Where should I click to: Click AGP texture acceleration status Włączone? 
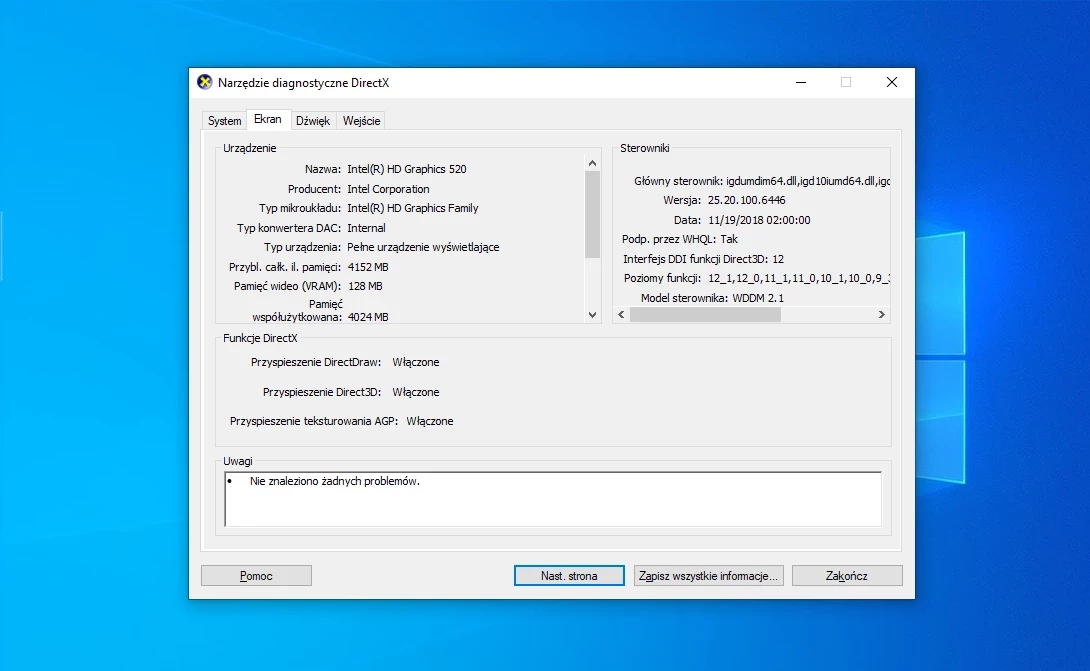430,421
